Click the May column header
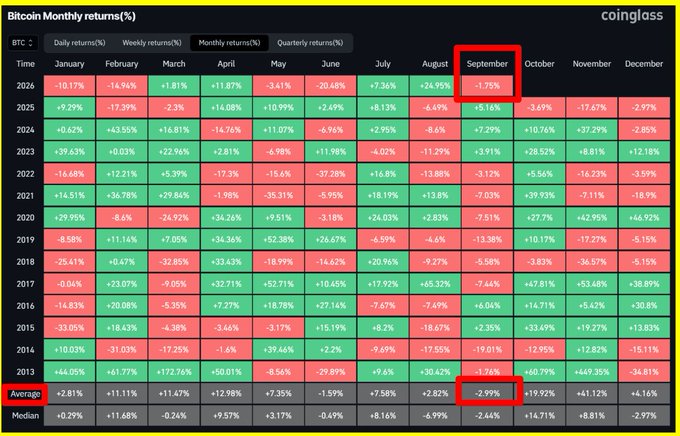 click(x=278, y=64)
